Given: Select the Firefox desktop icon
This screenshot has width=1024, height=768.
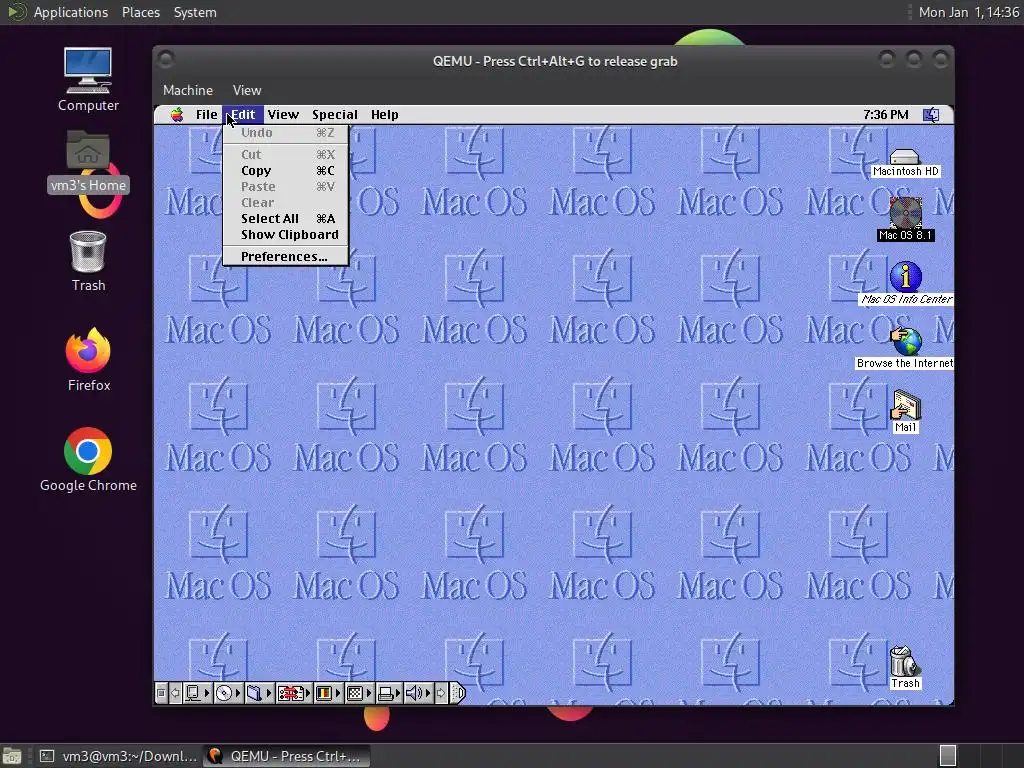Looking at the screenshot, I should point(88,359).
